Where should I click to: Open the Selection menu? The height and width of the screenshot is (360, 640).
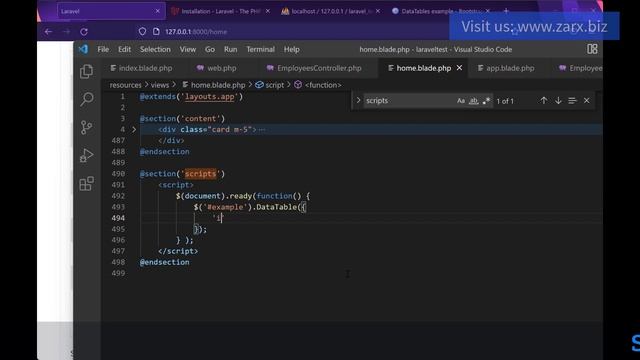155,49
